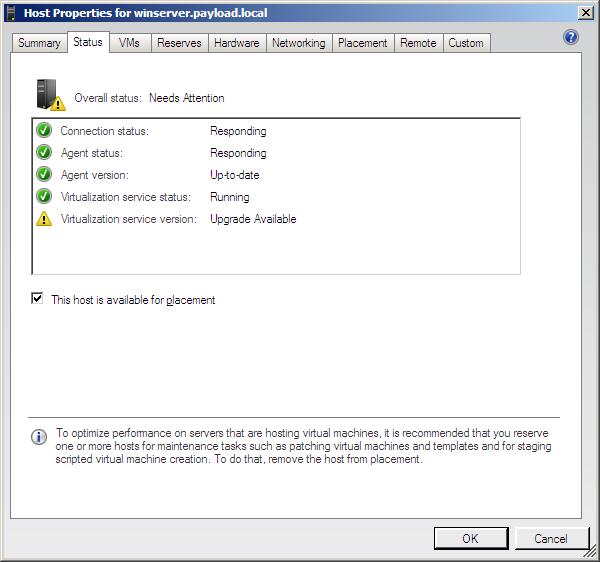Click the blue information icon
The height and width of the screenshot is (562, 600).
(39, 437)
